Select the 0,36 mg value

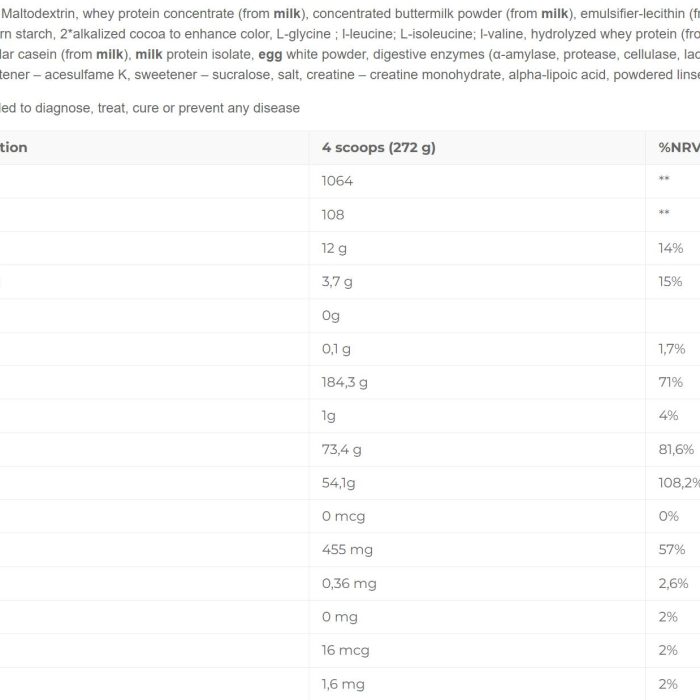(x=349, y=583)
